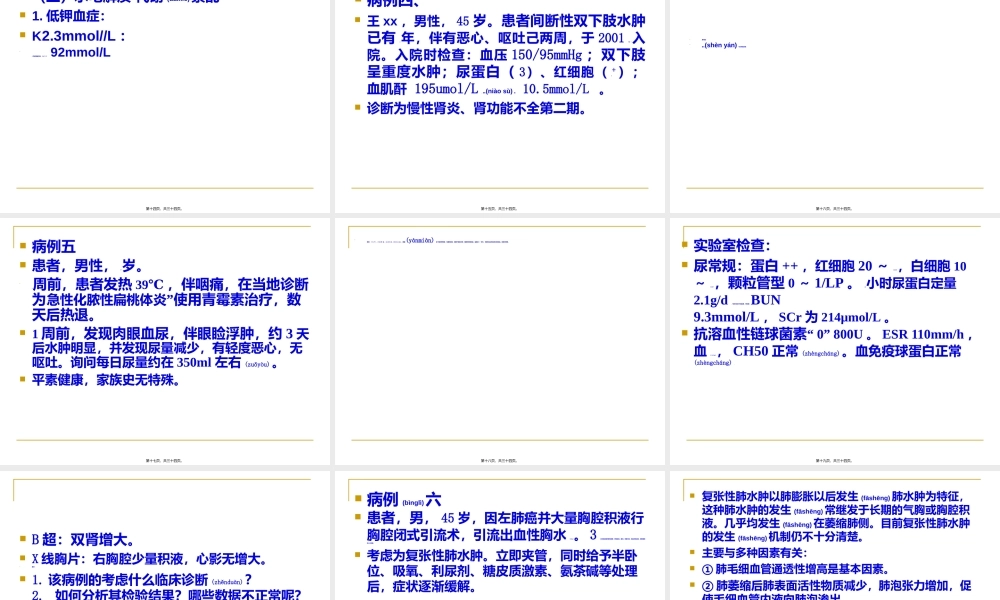Click the square bullet next to 病例五
This screenshot has width=1000, height=600.
pyautogui.click(x=23, y=245)
